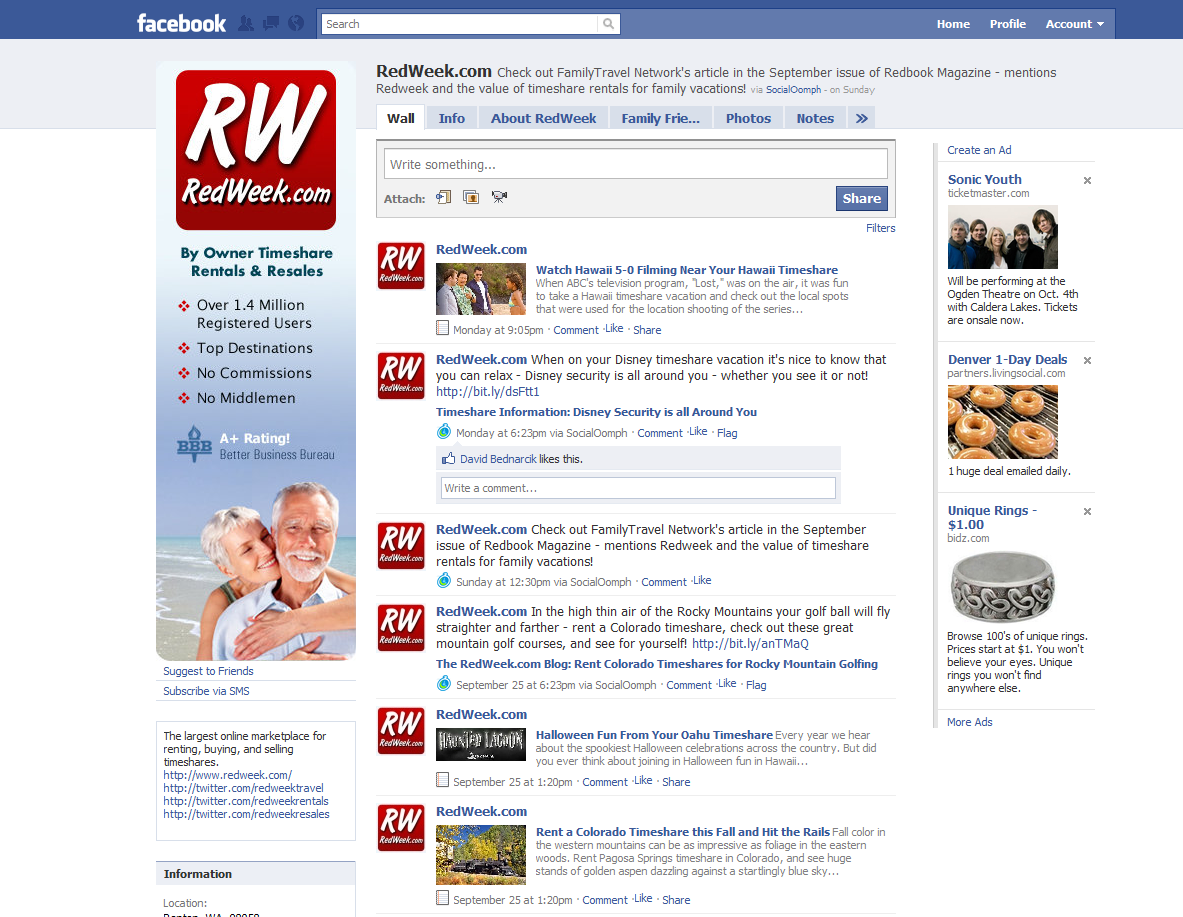Click the Search input field
The height and width of the screenshot is (917, 1183).
(459, 24)
